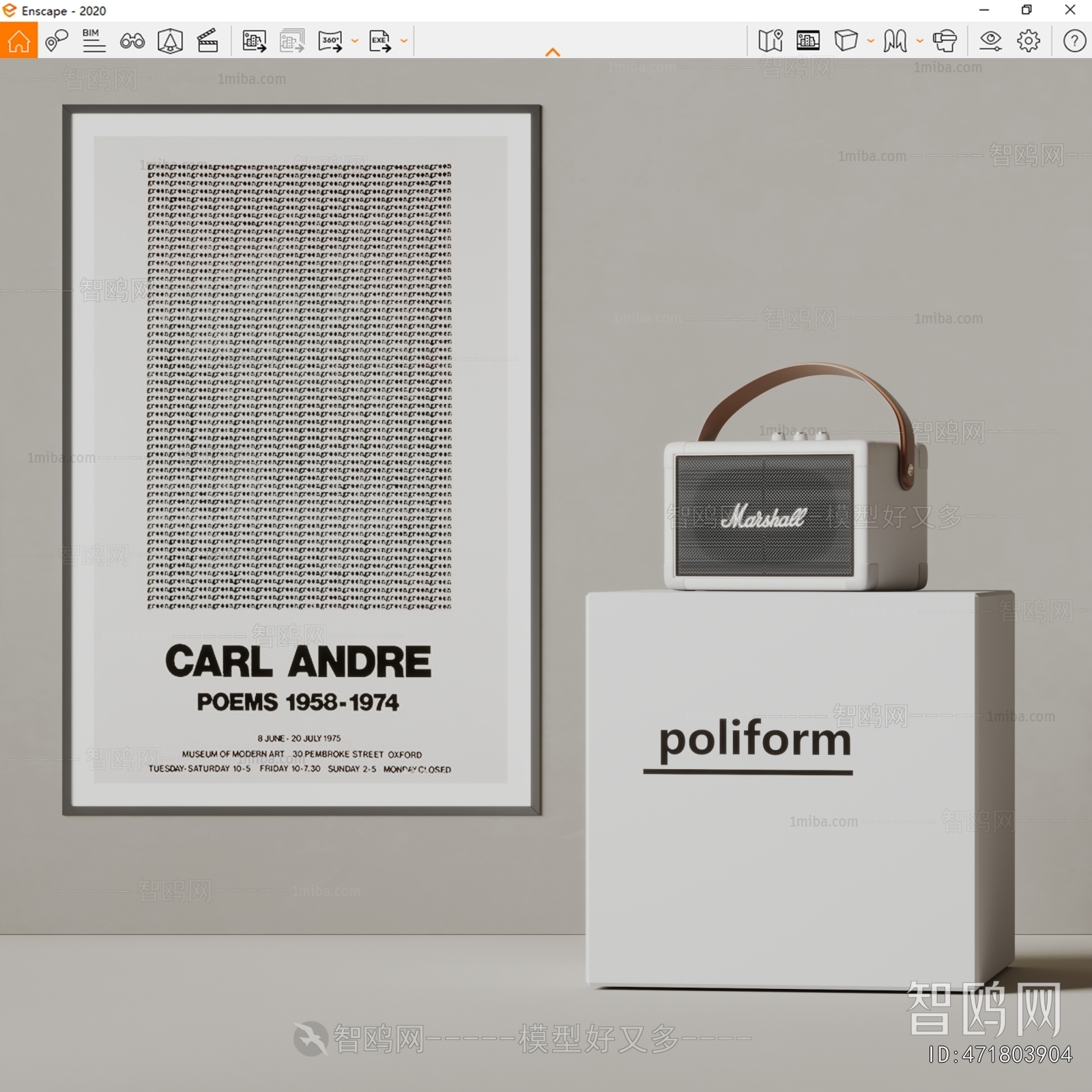Expand the EXE export dropdown arrow
The width and height of the screenshot is (1092, 1092).
(404, 41)
